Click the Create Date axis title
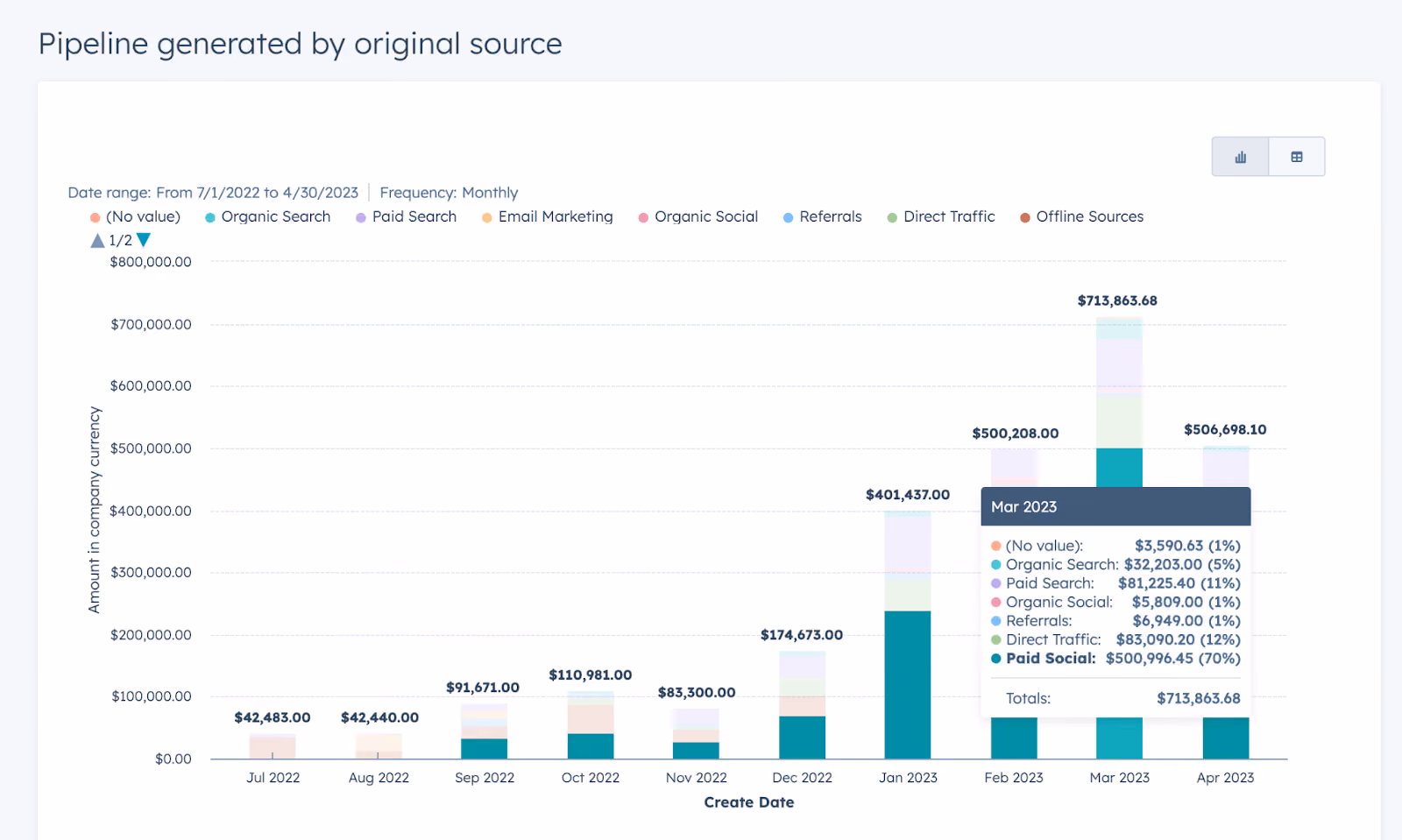The image size is (1402, 840). click(x=749, y=802)
